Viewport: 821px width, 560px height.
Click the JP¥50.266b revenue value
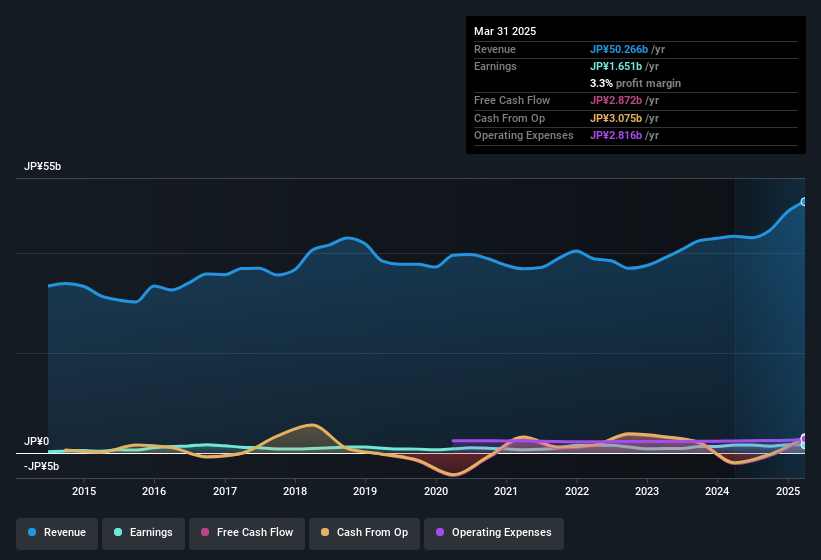coord(619,49)
